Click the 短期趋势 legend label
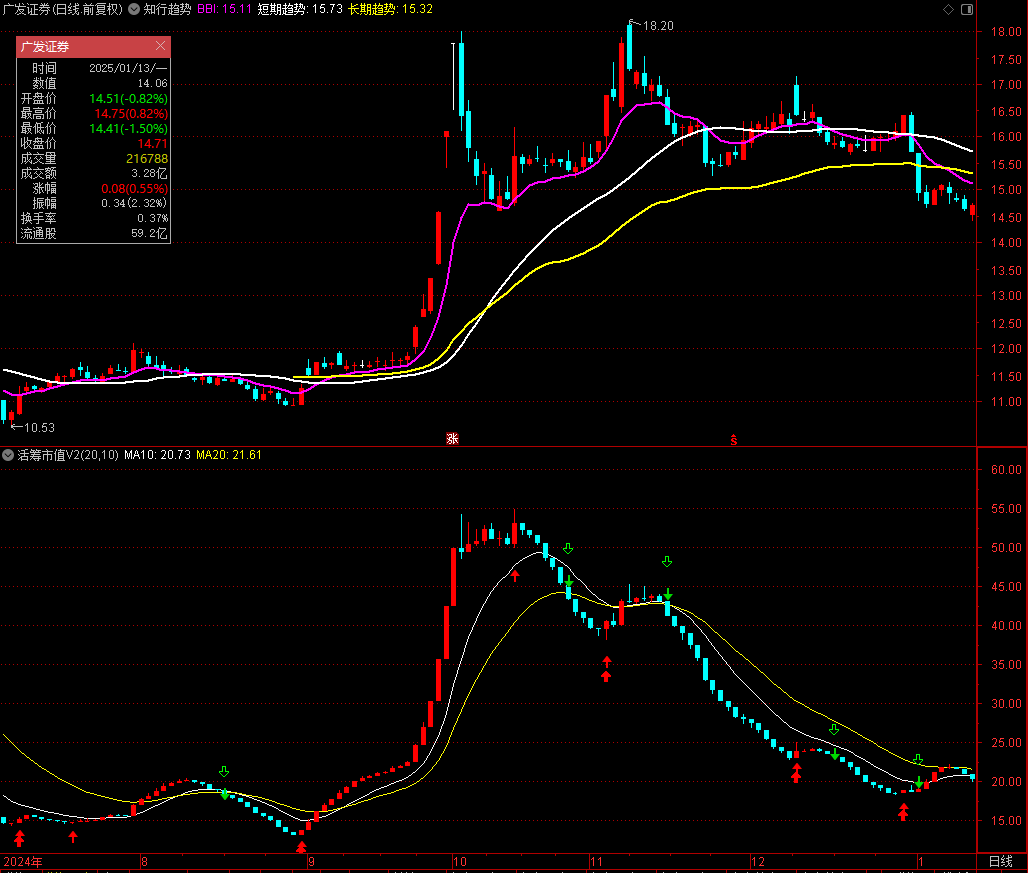1028x873 pixels. 283,9
